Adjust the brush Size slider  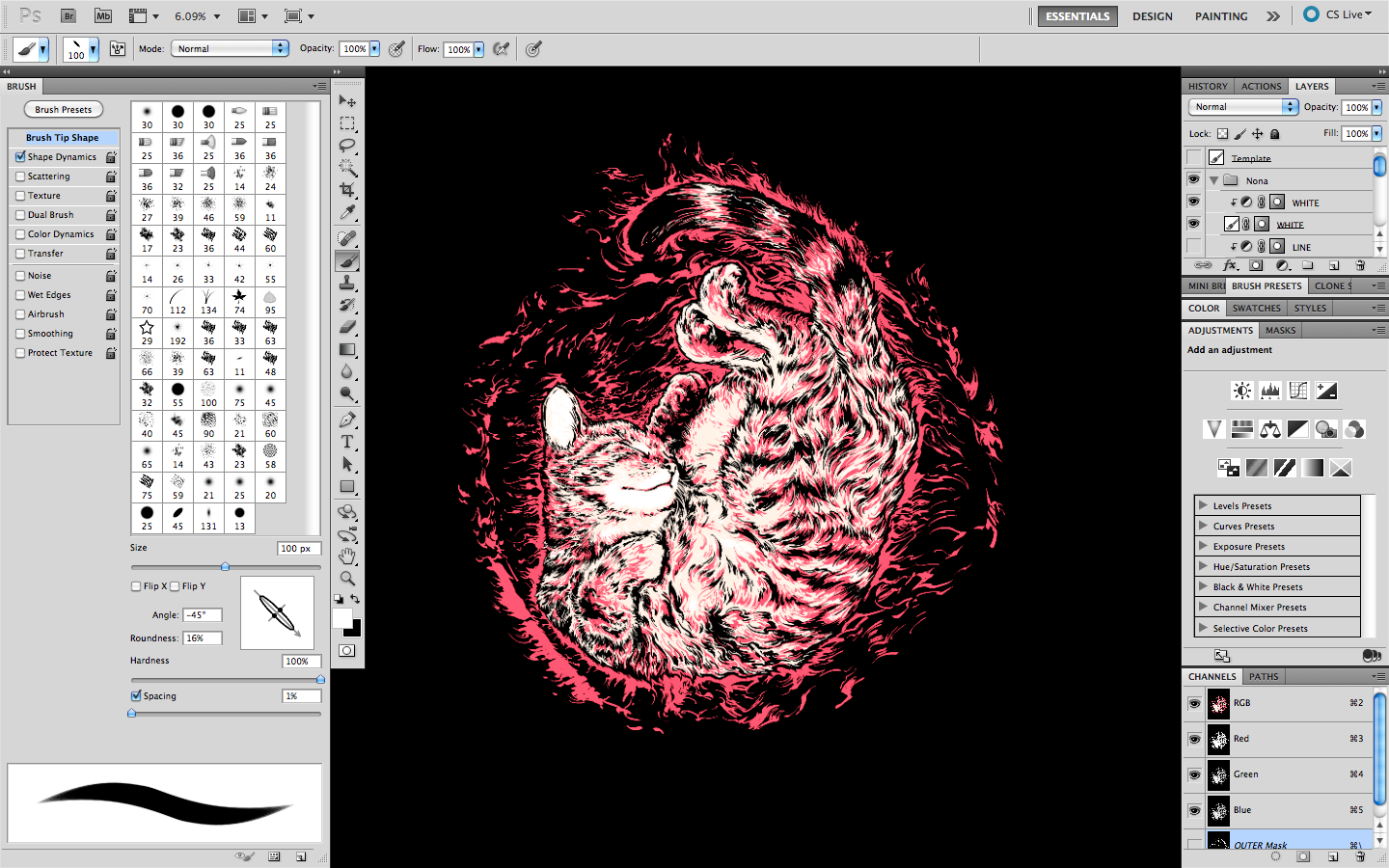225,567
